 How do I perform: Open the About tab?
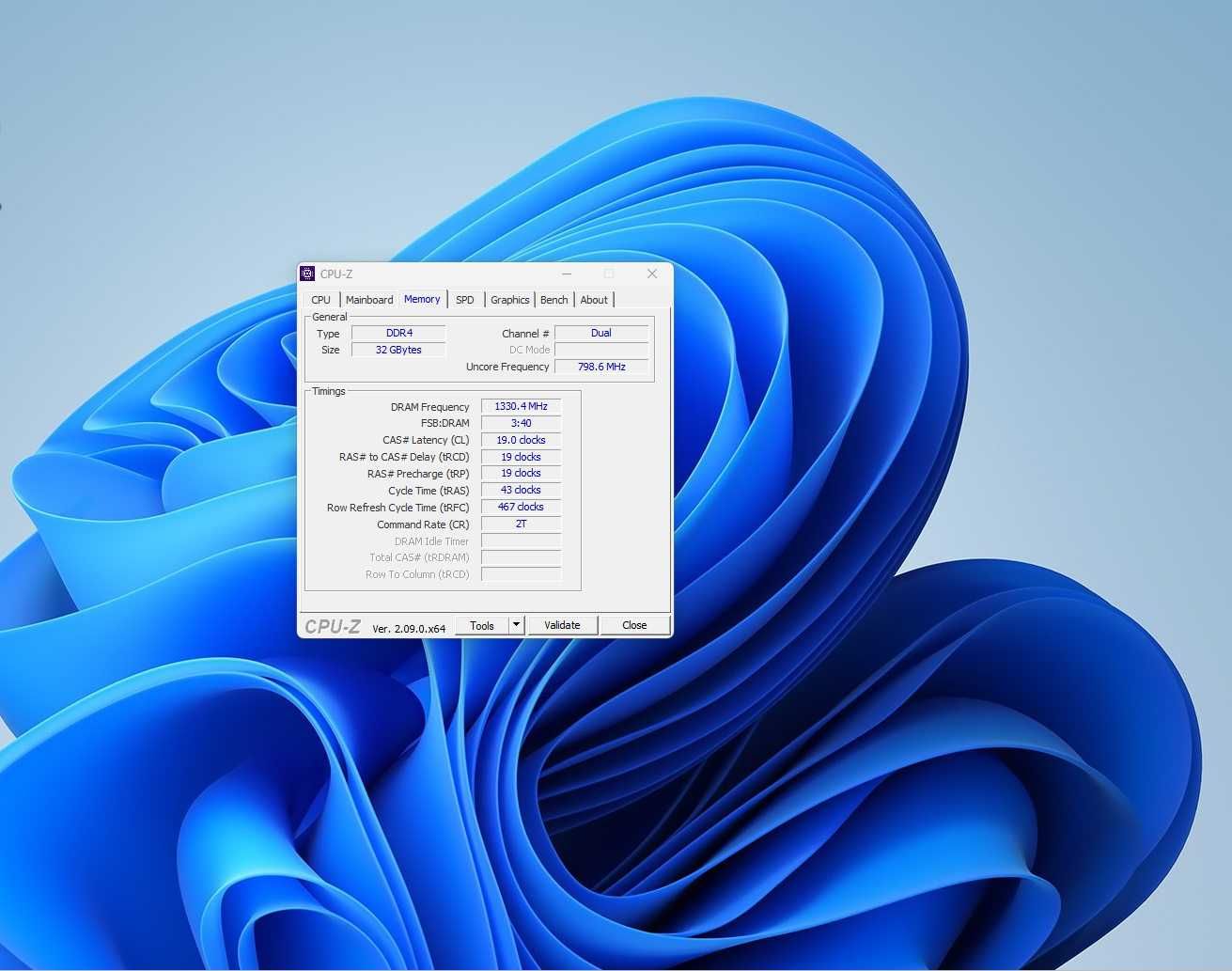(x=594, y=300)
